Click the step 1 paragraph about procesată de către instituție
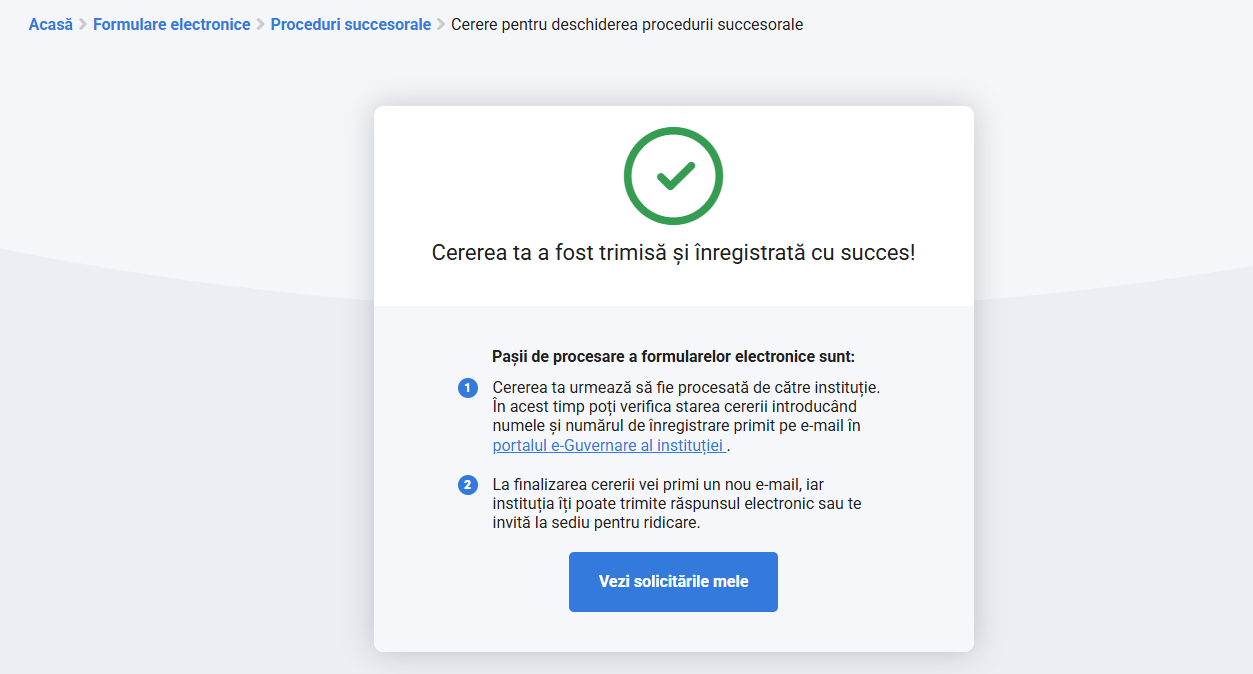 [x=686, y=416]
